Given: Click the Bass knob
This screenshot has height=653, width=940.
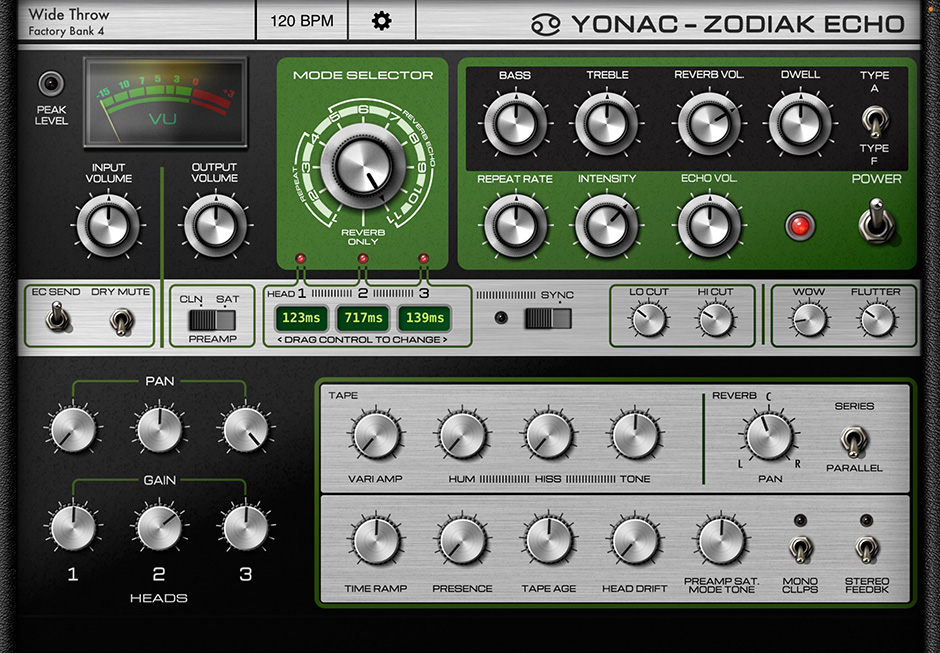Looking at the screenshot, I should pos(514,122).
